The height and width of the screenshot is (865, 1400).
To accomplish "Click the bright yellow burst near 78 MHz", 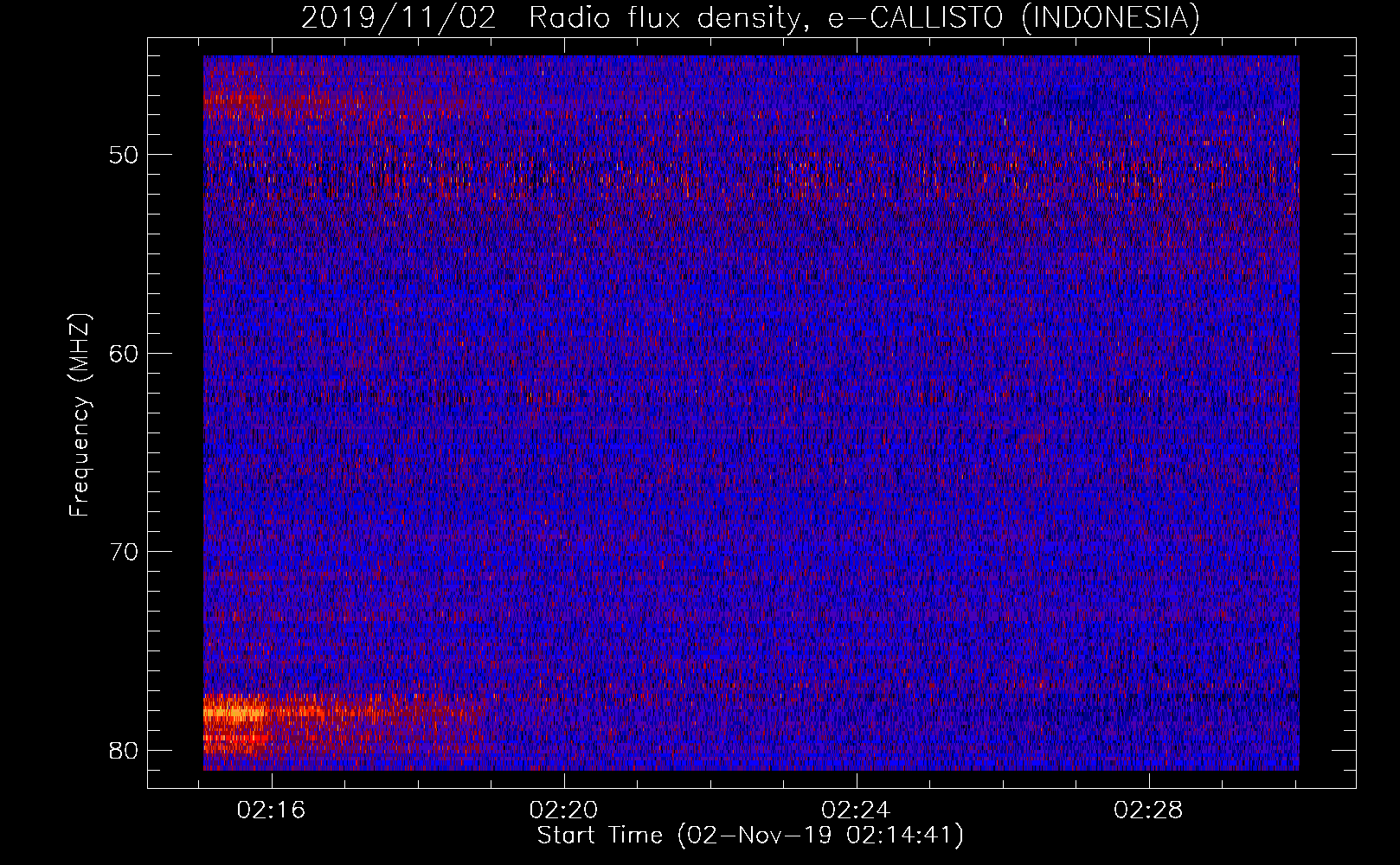I will point(234,714).
